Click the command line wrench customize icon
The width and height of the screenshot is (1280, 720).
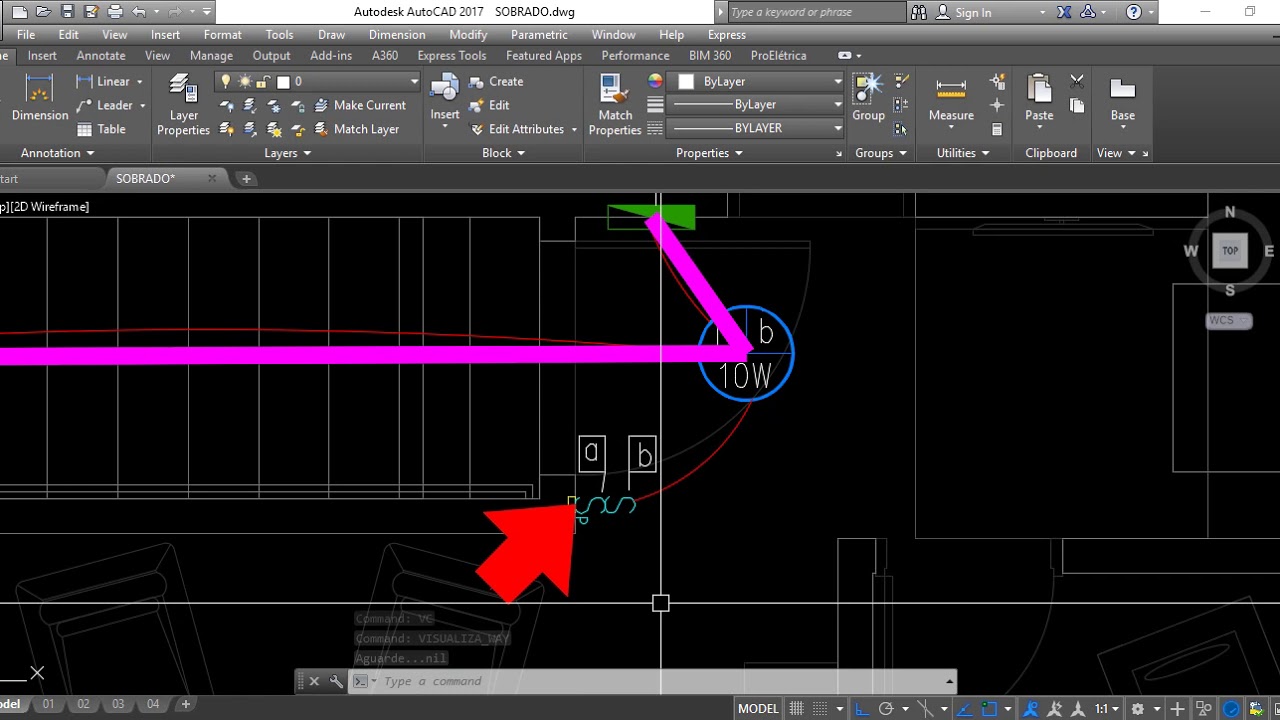(x=336, y=681)
